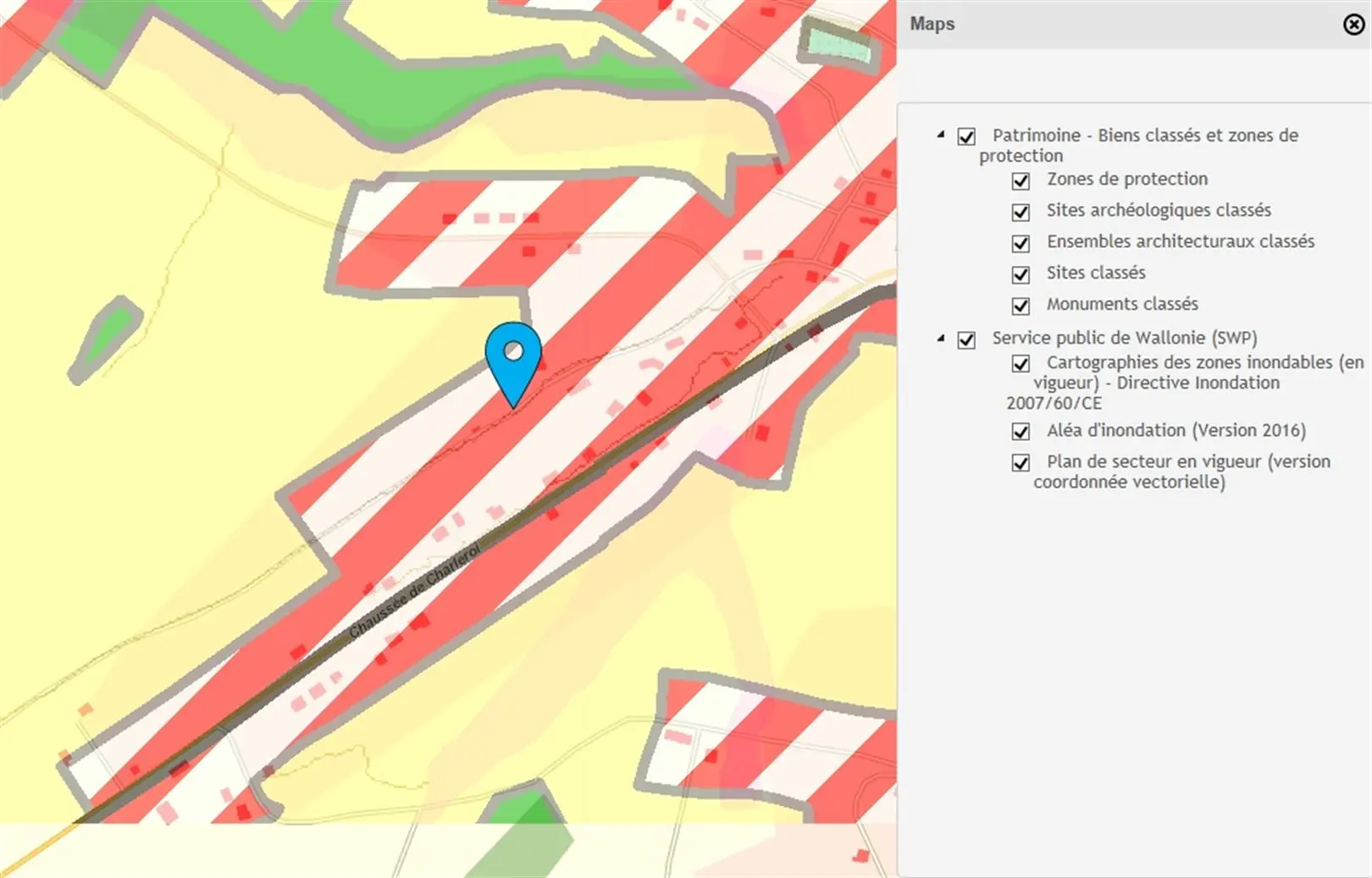Click the Maps panel title
This screenshot has height=878, width=1372.
(932, 24)
